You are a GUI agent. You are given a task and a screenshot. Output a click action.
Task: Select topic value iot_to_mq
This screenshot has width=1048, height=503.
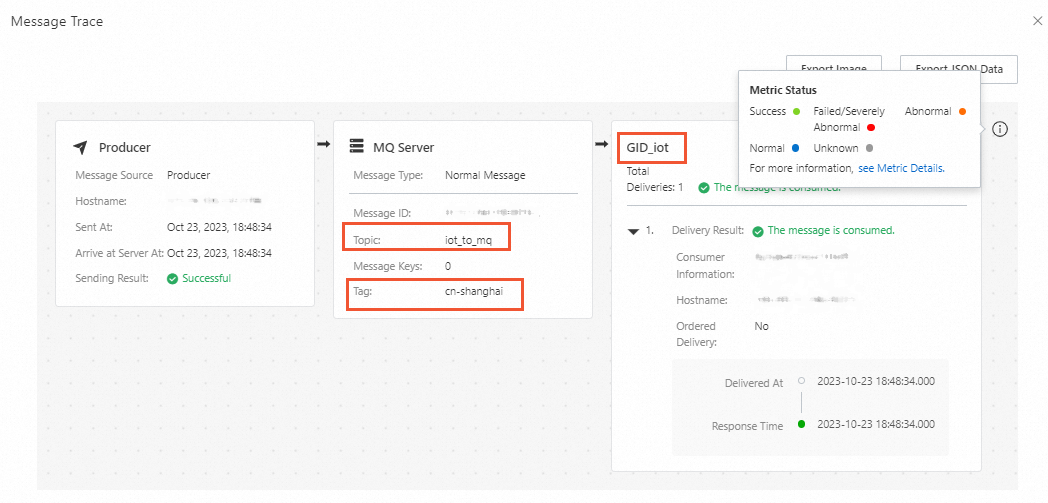pyautogui.click(x=469, y=240)
